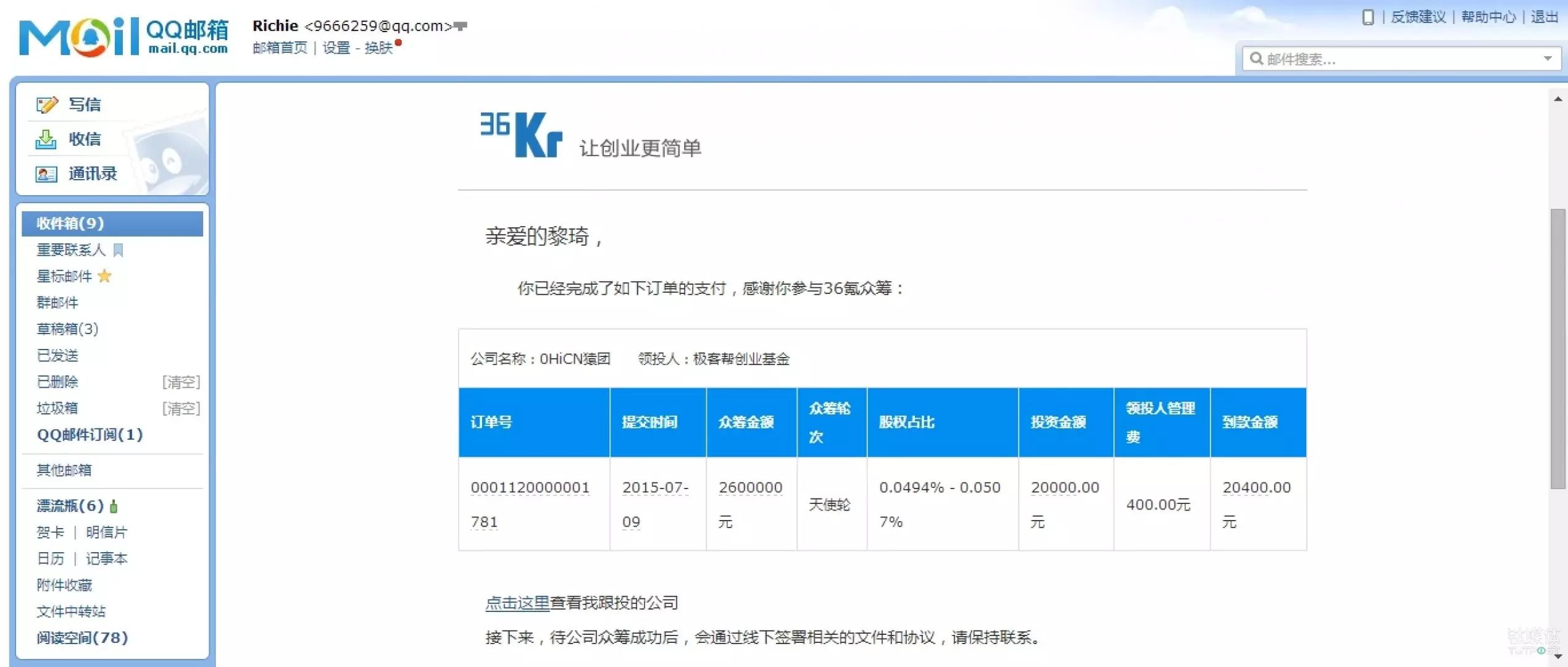Open 附件收藏
This screenshot has width=1568, height=667.
click(64, 585)
